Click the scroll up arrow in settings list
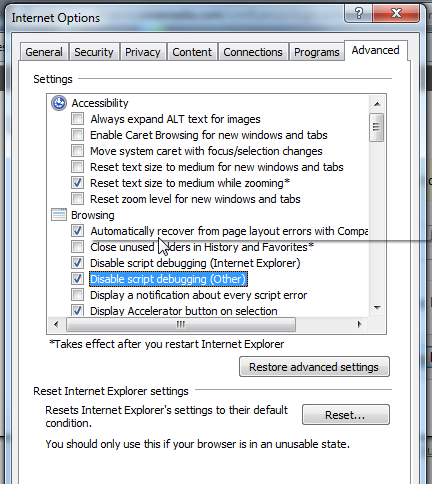The image size is (432, 484). pos(377,104)
